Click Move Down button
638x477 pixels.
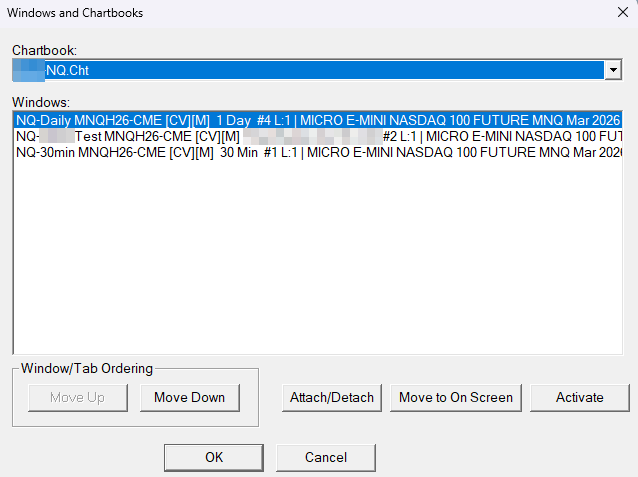190,397
